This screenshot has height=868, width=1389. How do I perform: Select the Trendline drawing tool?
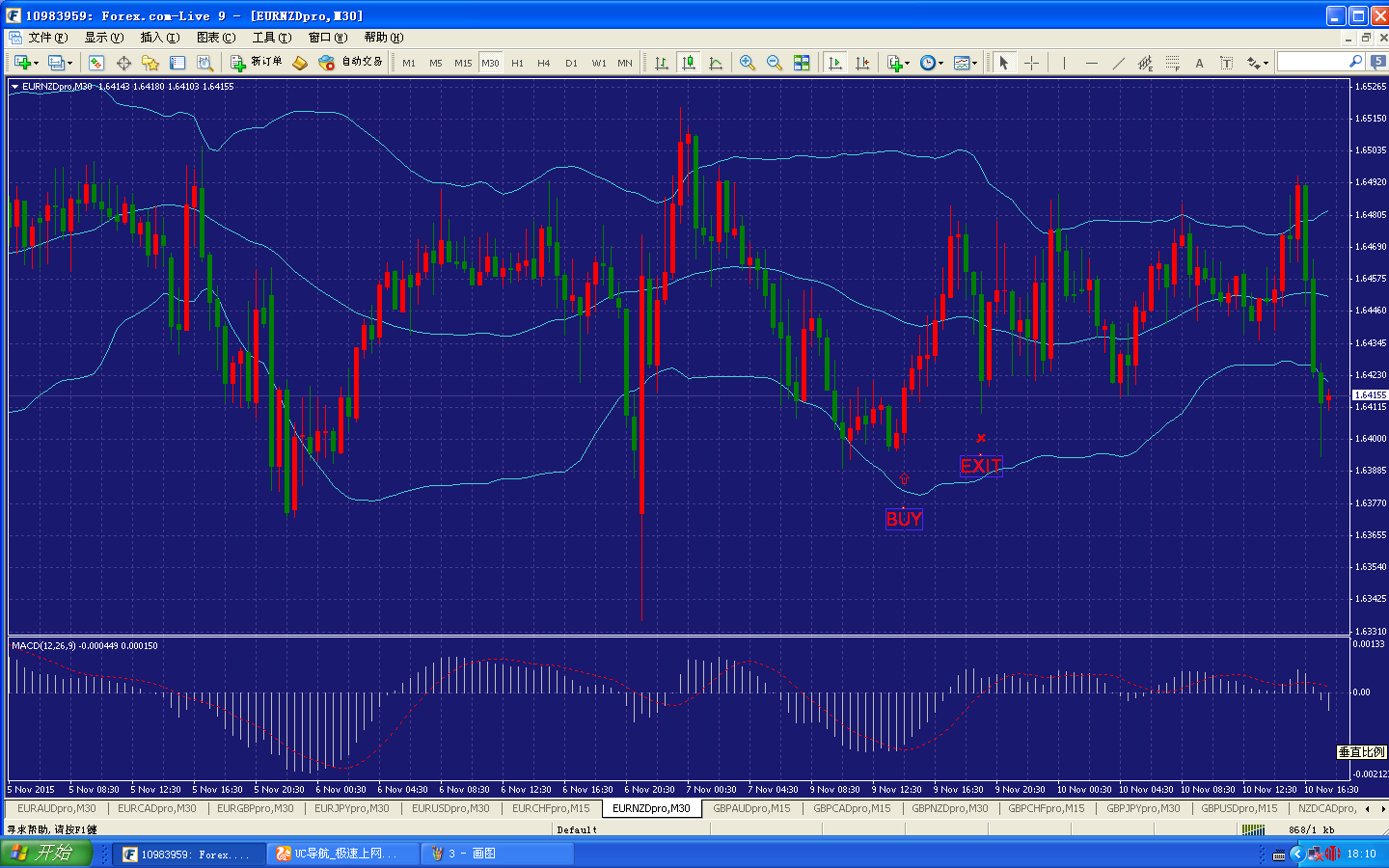click(1118, 63)
